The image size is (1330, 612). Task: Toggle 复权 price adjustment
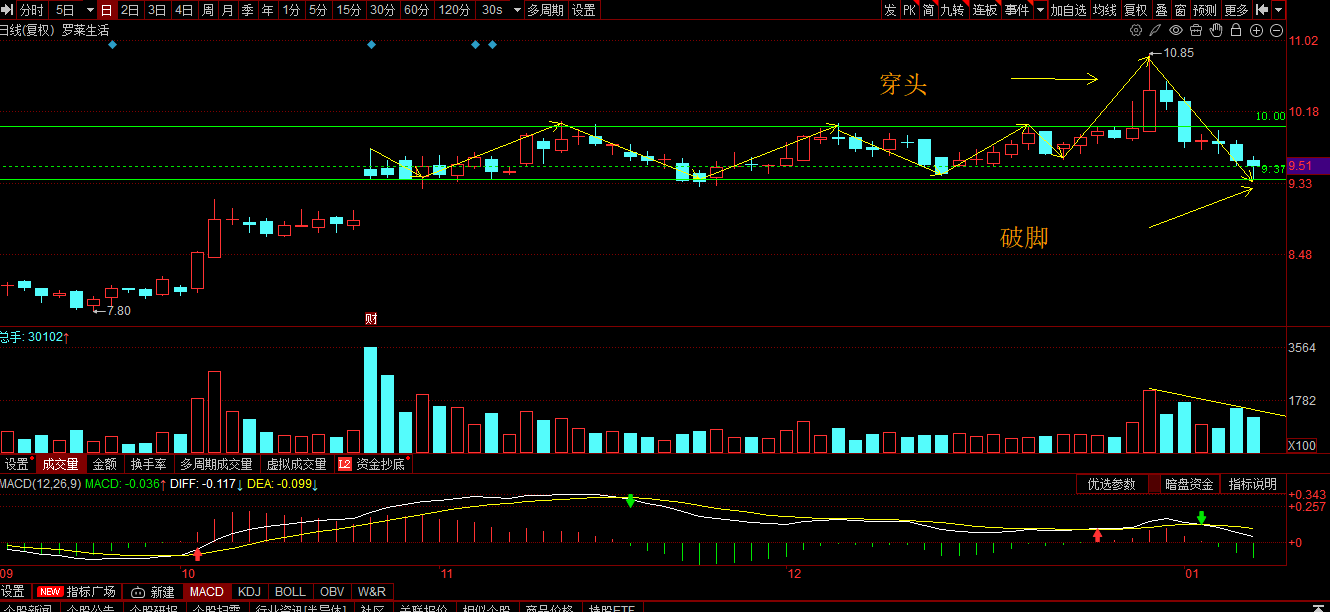(1136, 10)
